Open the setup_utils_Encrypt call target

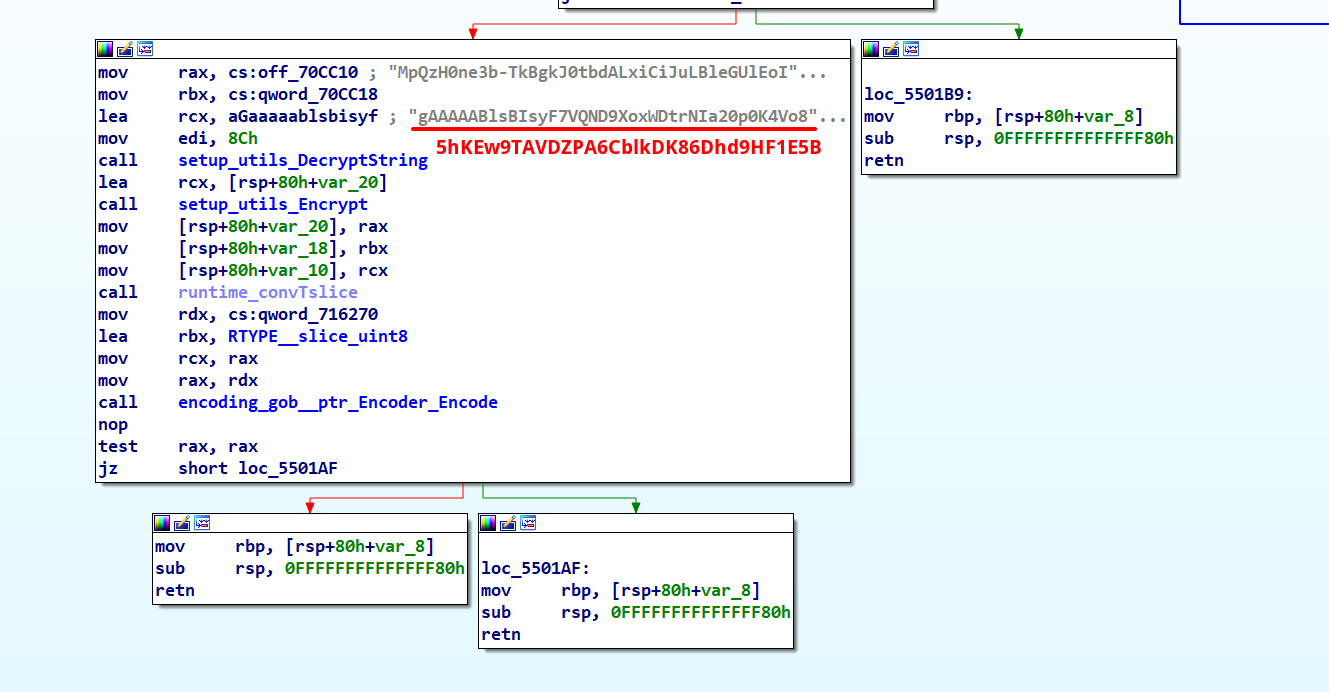point(272,205)
